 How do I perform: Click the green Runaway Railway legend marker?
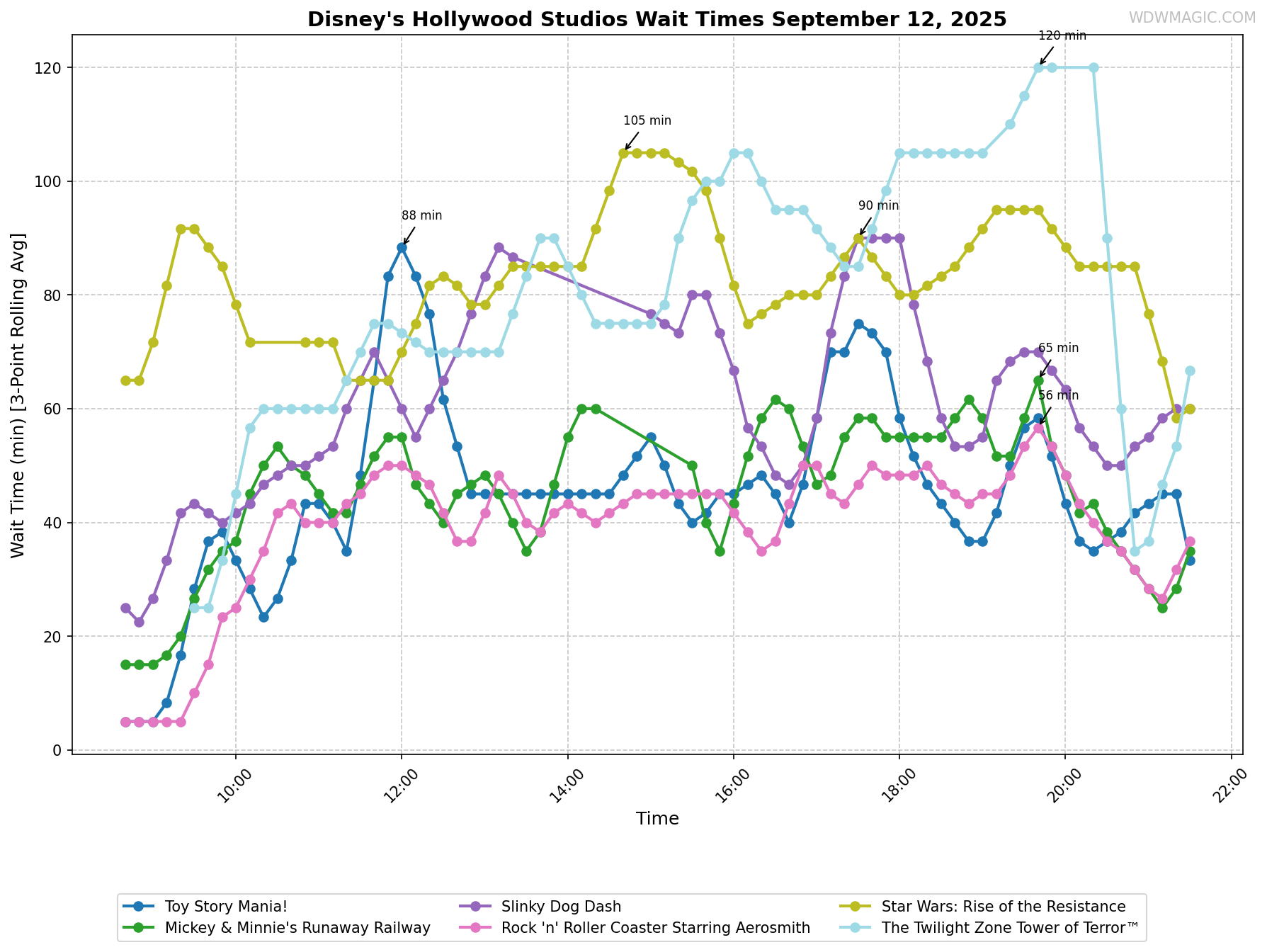click(x=139, y=928)
